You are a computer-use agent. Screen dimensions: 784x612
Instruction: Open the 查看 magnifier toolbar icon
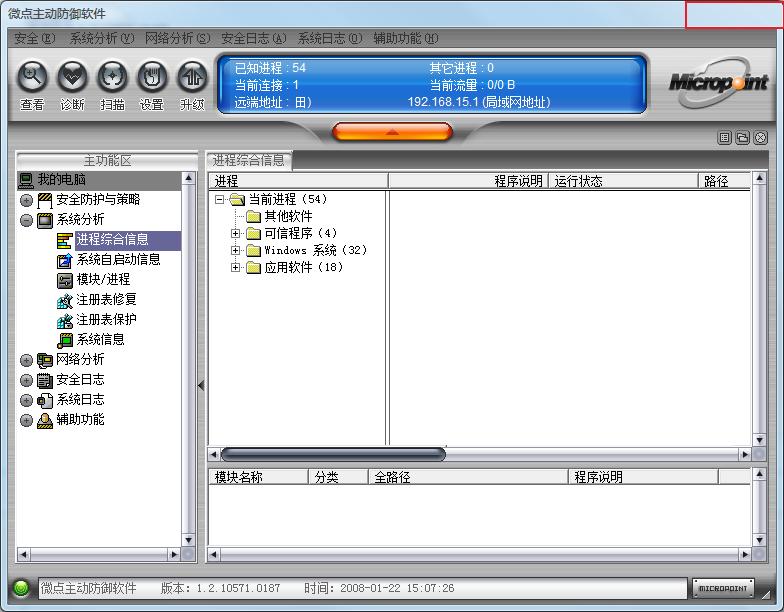pyautogui.click(x=32, y=78)
